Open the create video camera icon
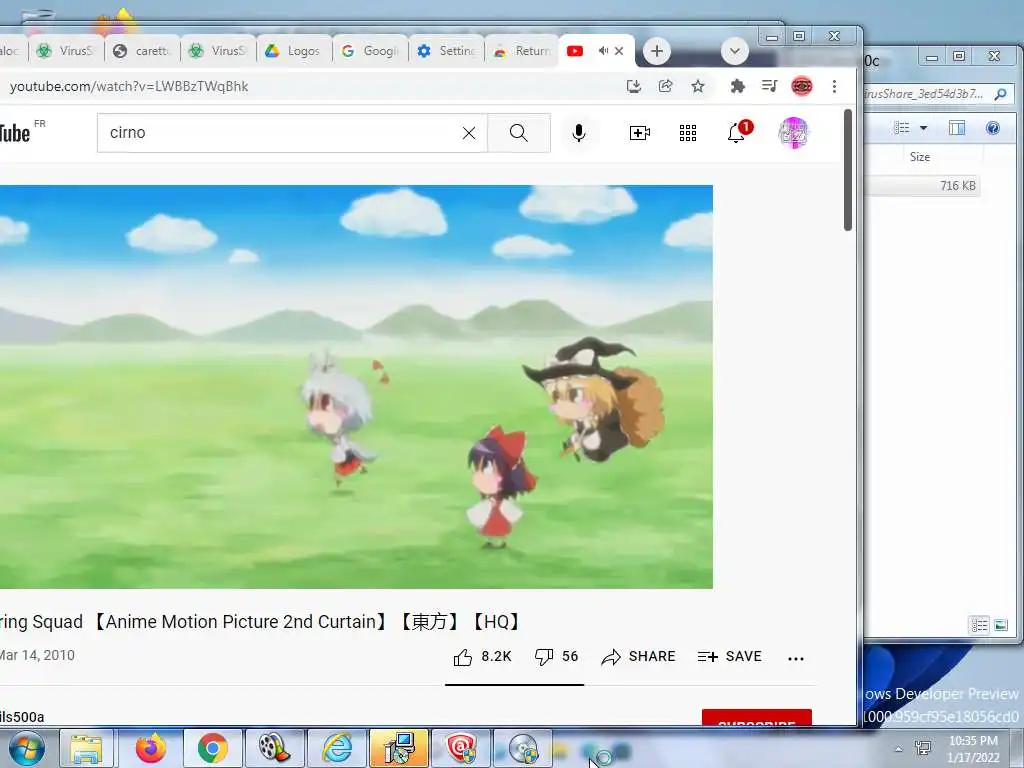1024x768 pixels. click(639, 133)
